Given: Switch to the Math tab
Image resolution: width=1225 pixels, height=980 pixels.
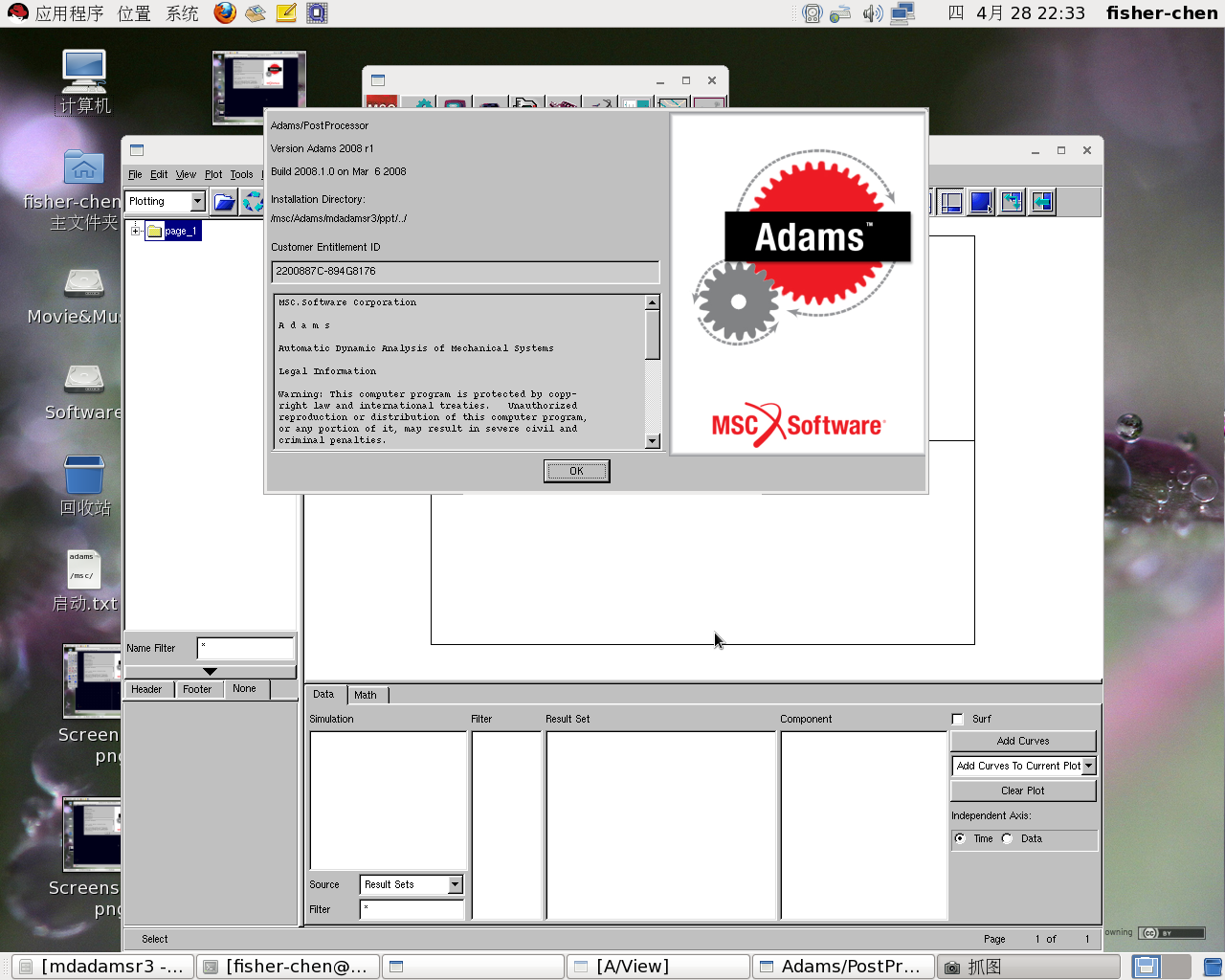Looking at the screenshot, I should point(366,696).
